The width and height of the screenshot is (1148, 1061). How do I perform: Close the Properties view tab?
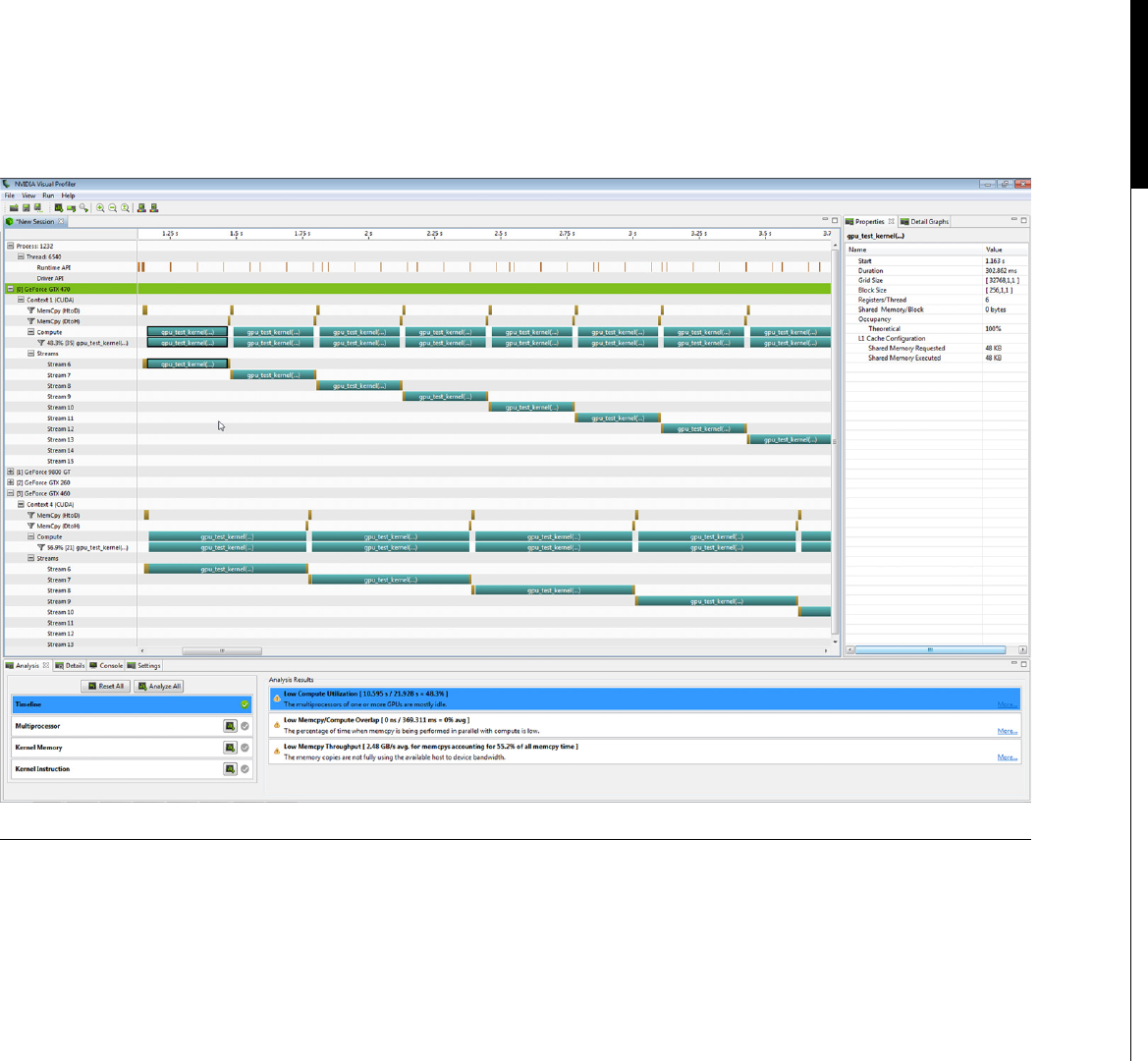tap(891, 221)
